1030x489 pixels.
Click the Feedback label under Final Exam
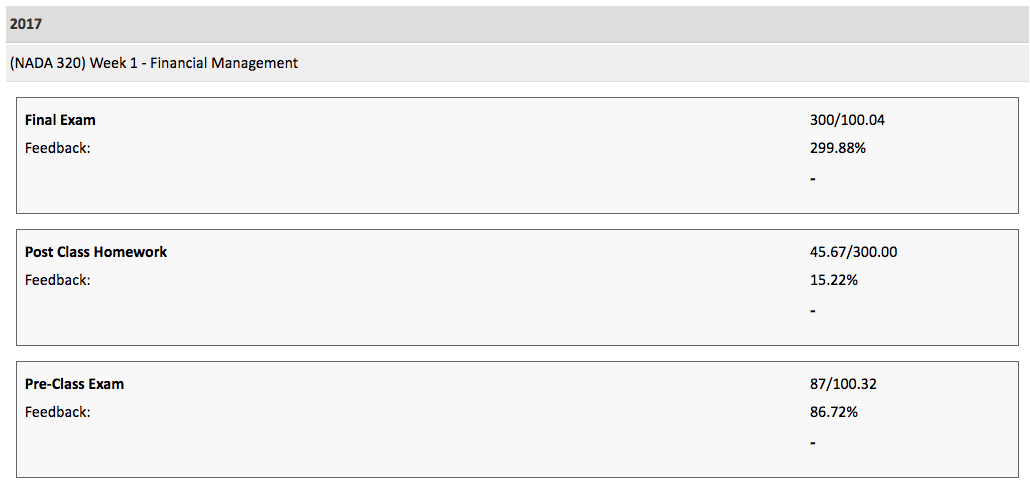click(57, 148)
